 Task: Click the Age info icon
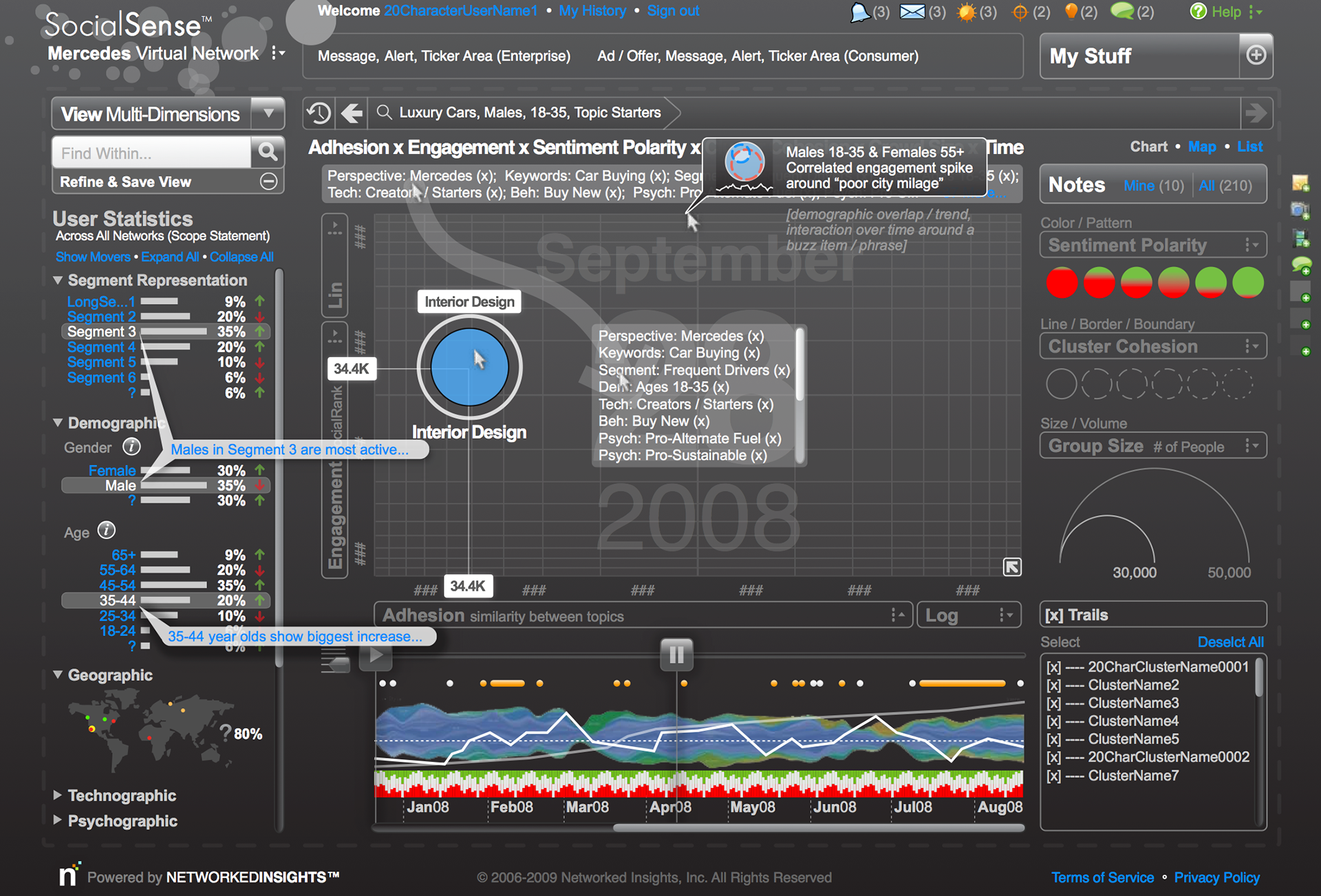pyautogui.click(x=106, y=530)
